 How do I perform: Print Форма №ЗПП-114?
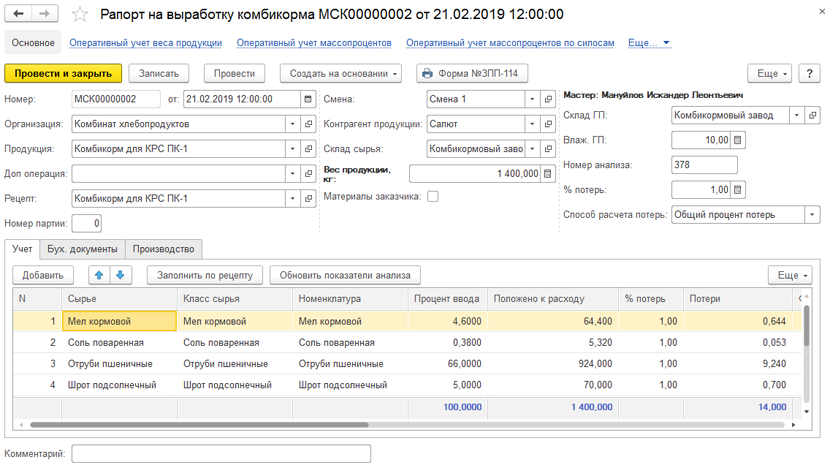tap(472, 74)
